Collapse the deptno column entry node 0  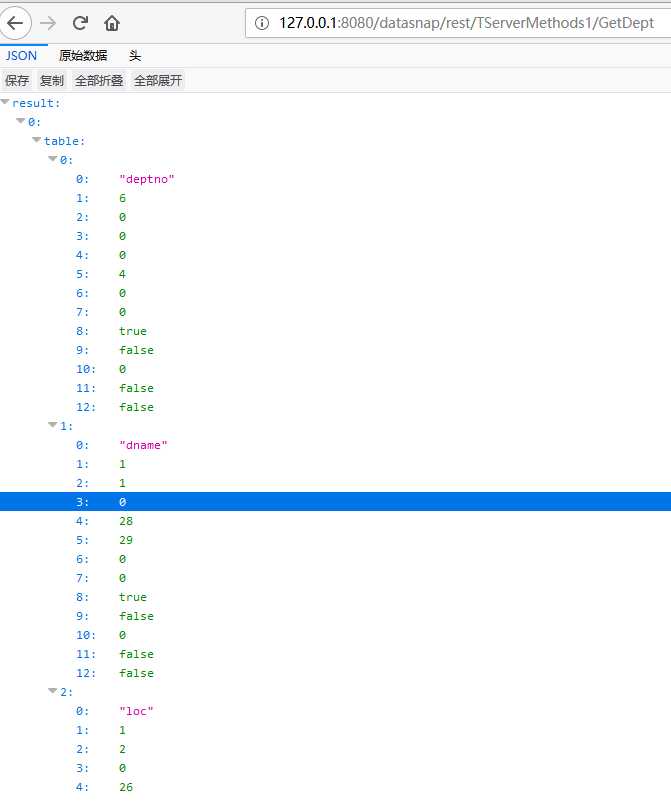coord(53,159)
